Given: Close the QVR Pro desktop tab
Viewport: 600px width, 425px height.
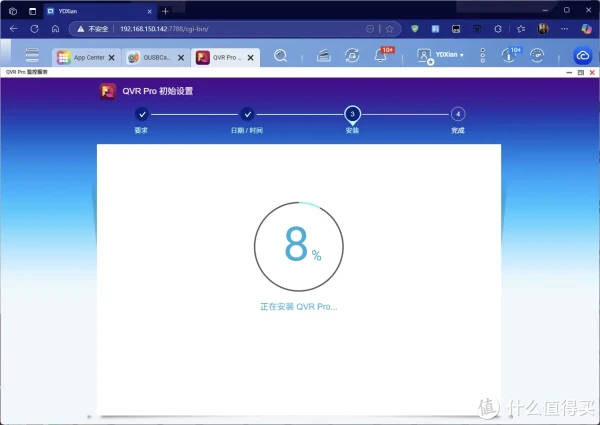Looking at the screenshot, I should [251, 58].
